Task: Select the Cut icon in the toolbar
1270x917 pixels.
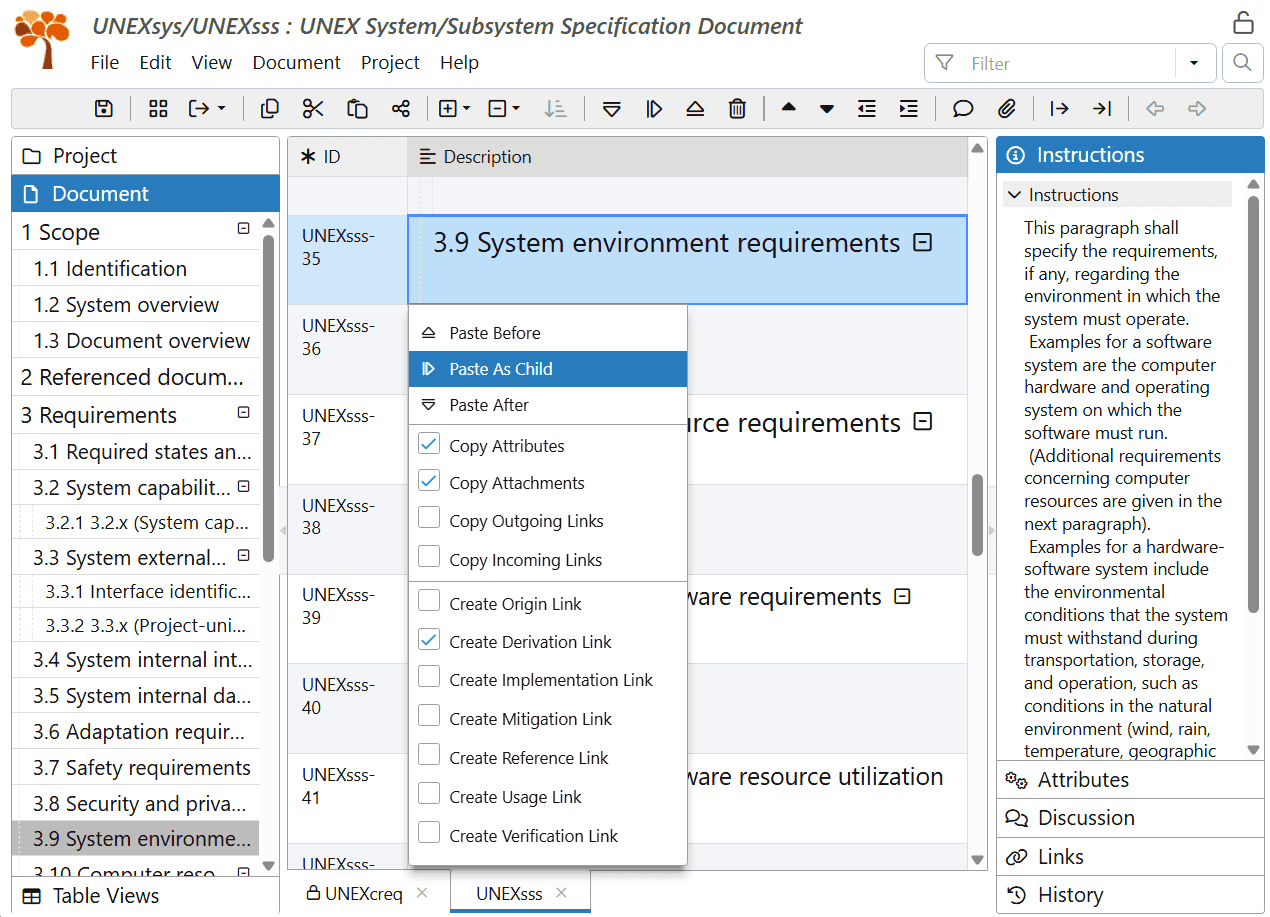Action: [313, 108]
